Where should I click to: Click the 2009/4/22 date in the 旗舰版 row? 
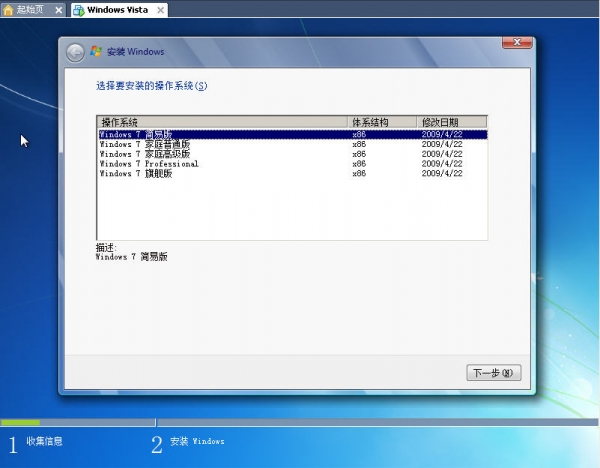[442, 173]
